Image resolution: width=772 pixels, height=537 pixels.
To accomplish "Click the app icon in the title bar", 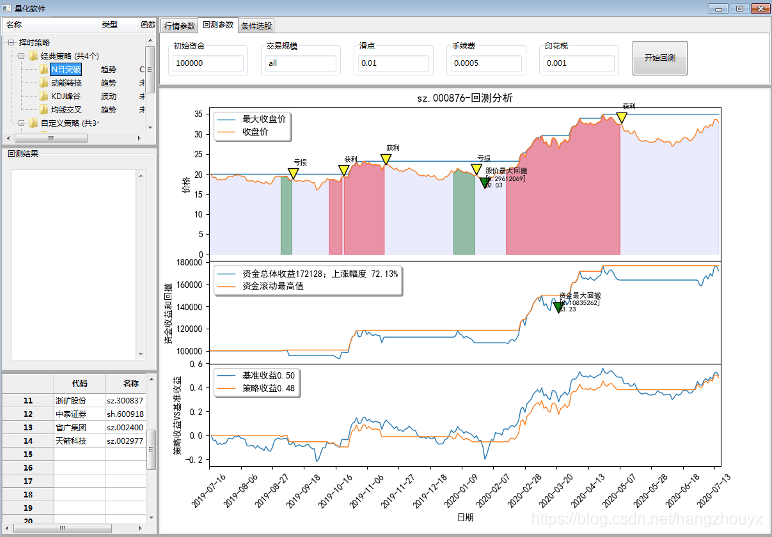I will [6, 8].
